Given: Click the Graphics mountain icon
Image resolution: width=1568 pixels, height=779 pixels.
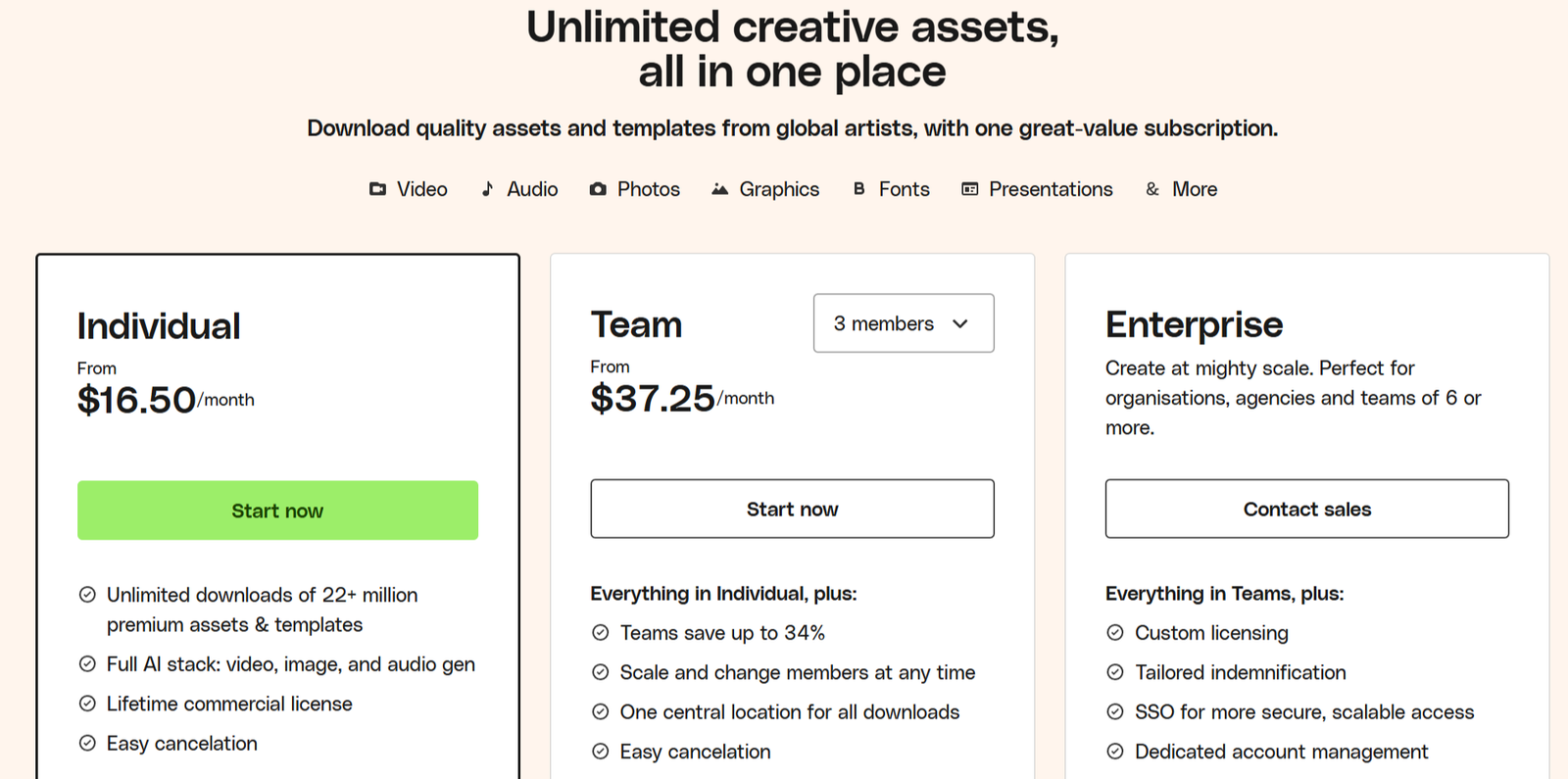Looking at the screenshot, I should pyautogui.click(x=720, y=189).
